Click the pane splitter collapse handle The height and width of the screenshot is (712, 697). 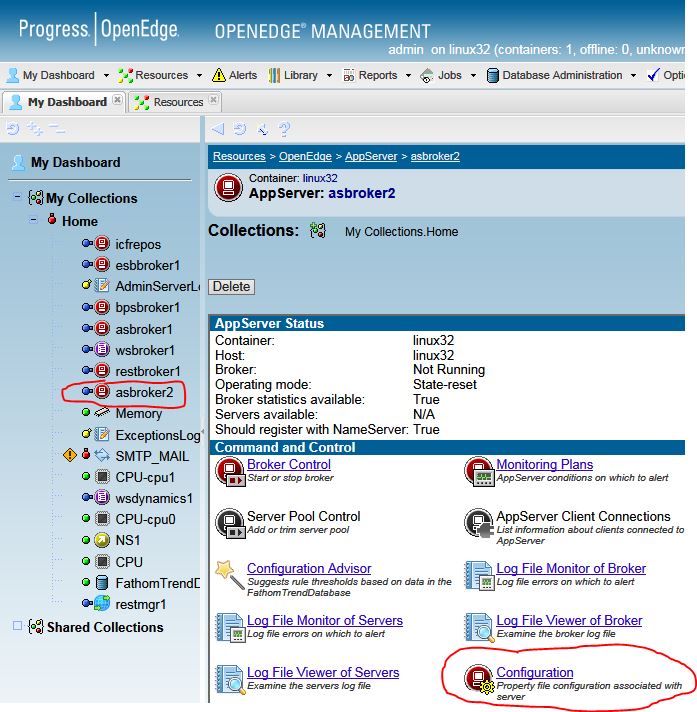[203, 430]
